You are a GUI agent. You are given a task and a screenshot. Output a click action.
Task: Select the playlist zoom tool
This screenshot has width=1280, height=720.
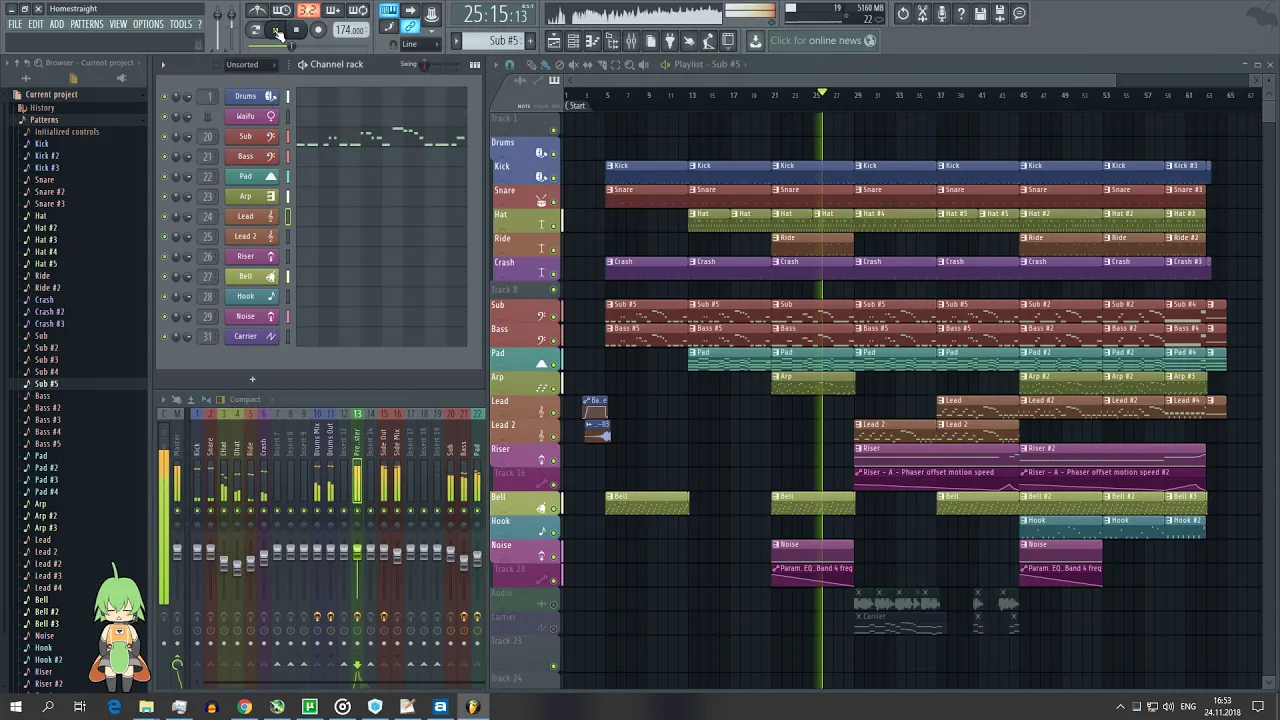[x=629, y=65]
